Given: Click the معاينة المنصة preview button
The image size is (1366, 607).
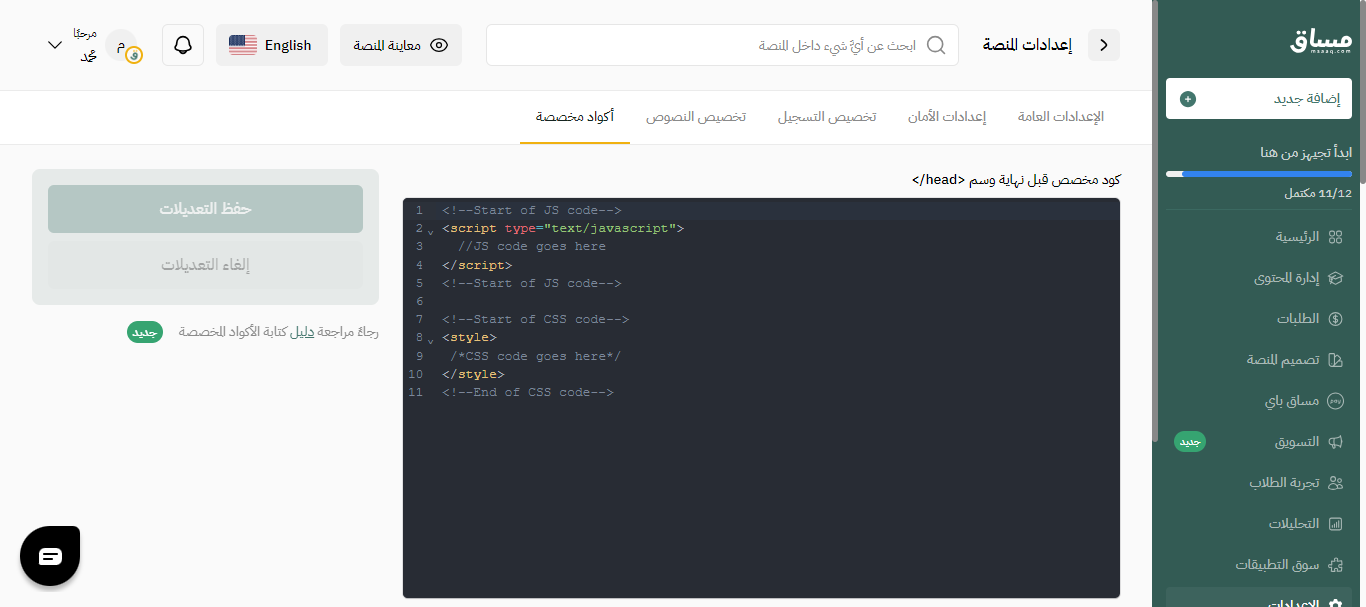Looking at the screenshot, I should pyautogui.click(x=401, y=45).
